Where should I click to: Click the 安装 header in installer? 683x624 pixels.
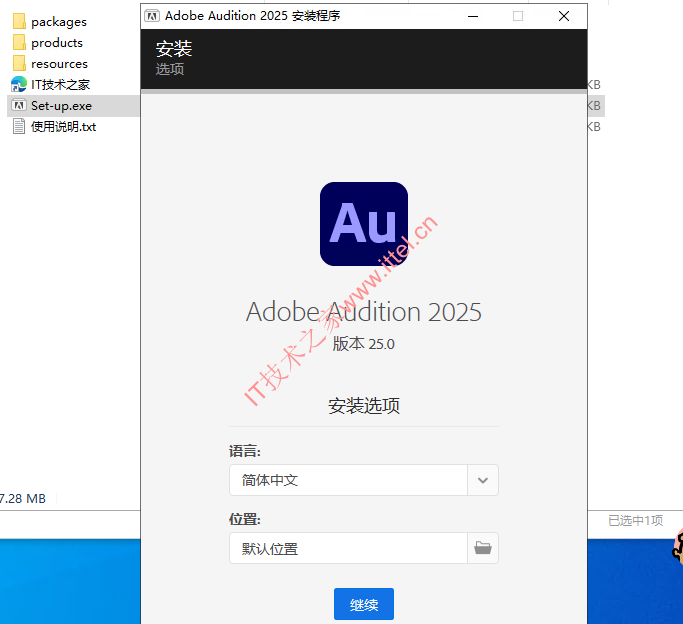coord(174,48)
